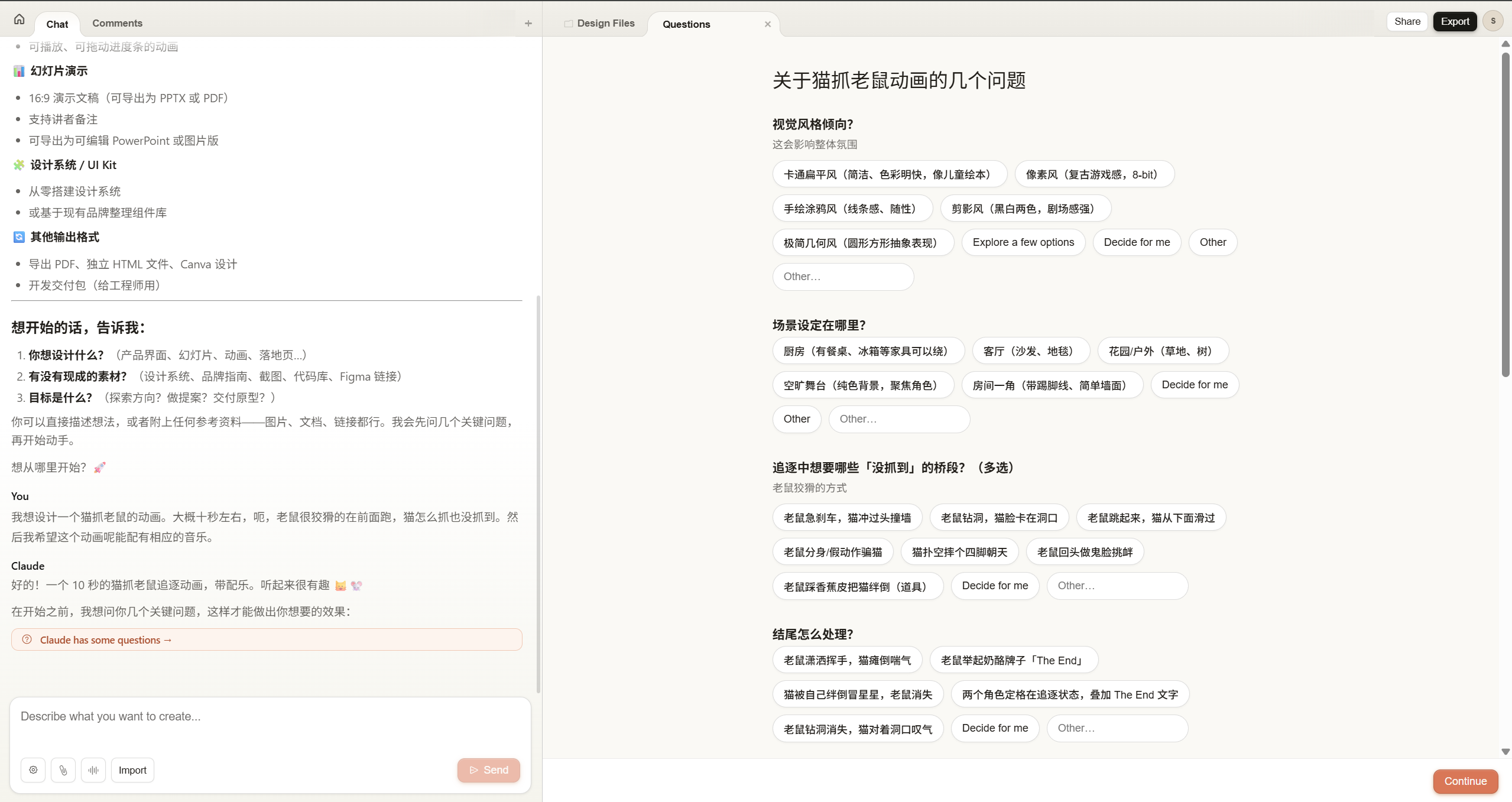Viewport: 1512px width, 802px height.
Task: Click the Share button
Action: [x=1407, y=21]
